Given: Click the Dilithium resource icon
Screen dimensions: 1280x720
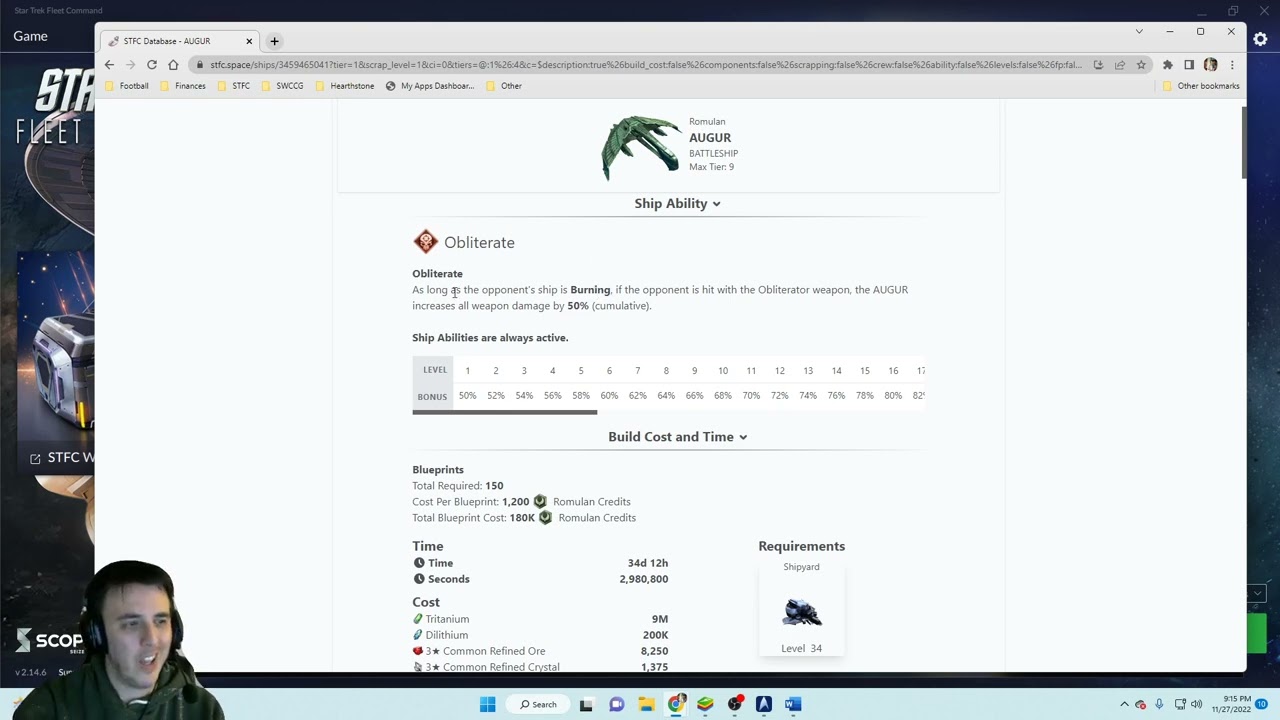Looking at the screenshot, I should [x=418, y=635].
